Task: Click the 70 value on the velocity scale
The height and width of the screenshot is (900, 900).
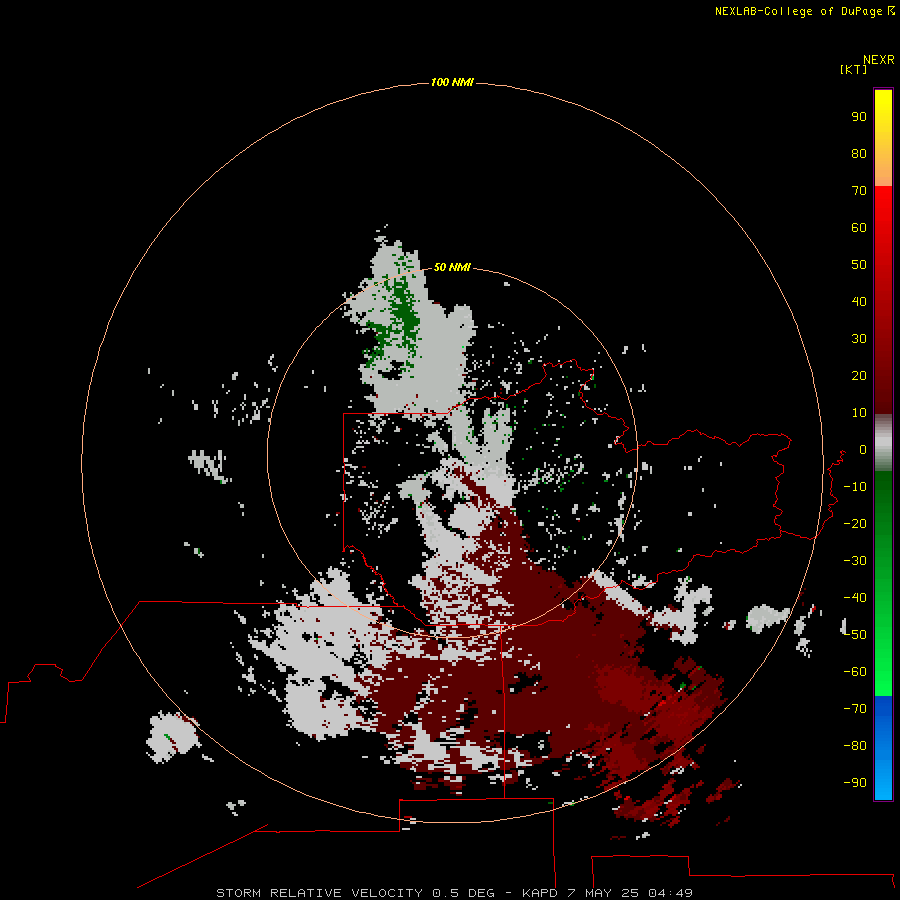Action: pyautogui.click(x=859, y=191)
